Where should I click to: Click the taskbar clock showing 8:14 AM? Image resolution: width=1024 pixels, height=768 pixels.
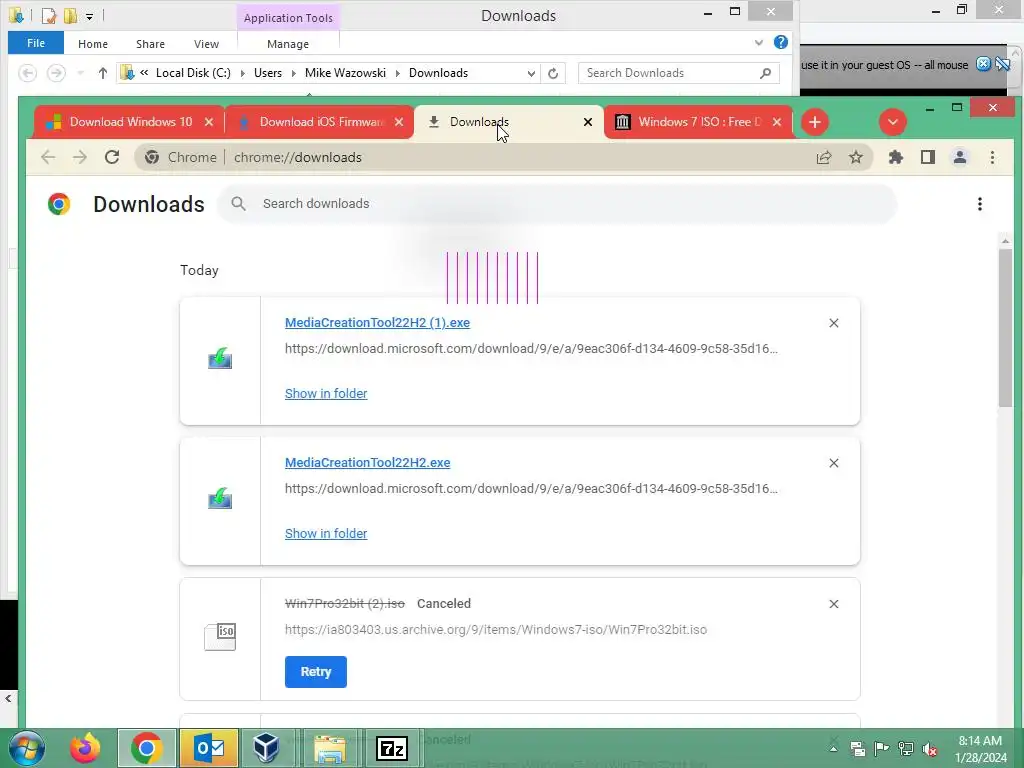tap(980, 749)
